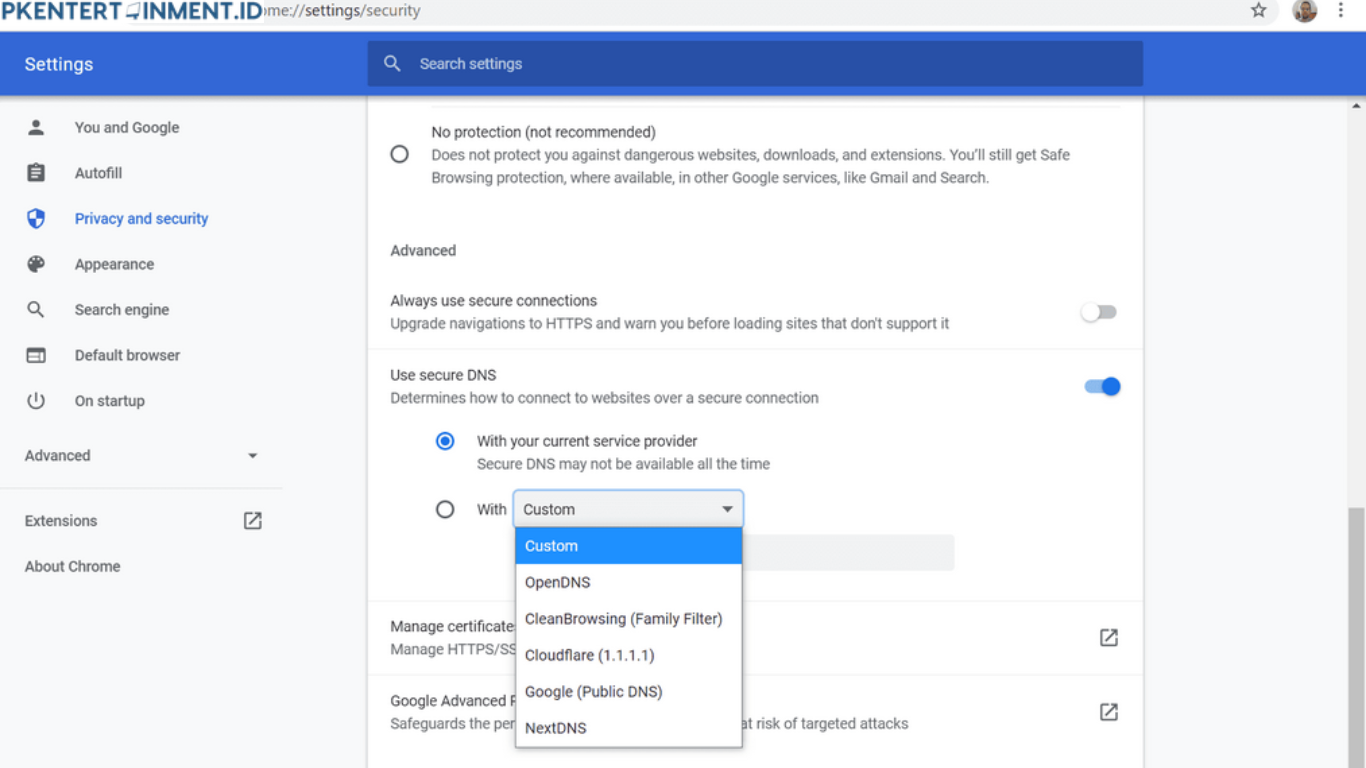Click the search magnifier icon in settings bar
The image size is (1366, 768).
(392, 64)
